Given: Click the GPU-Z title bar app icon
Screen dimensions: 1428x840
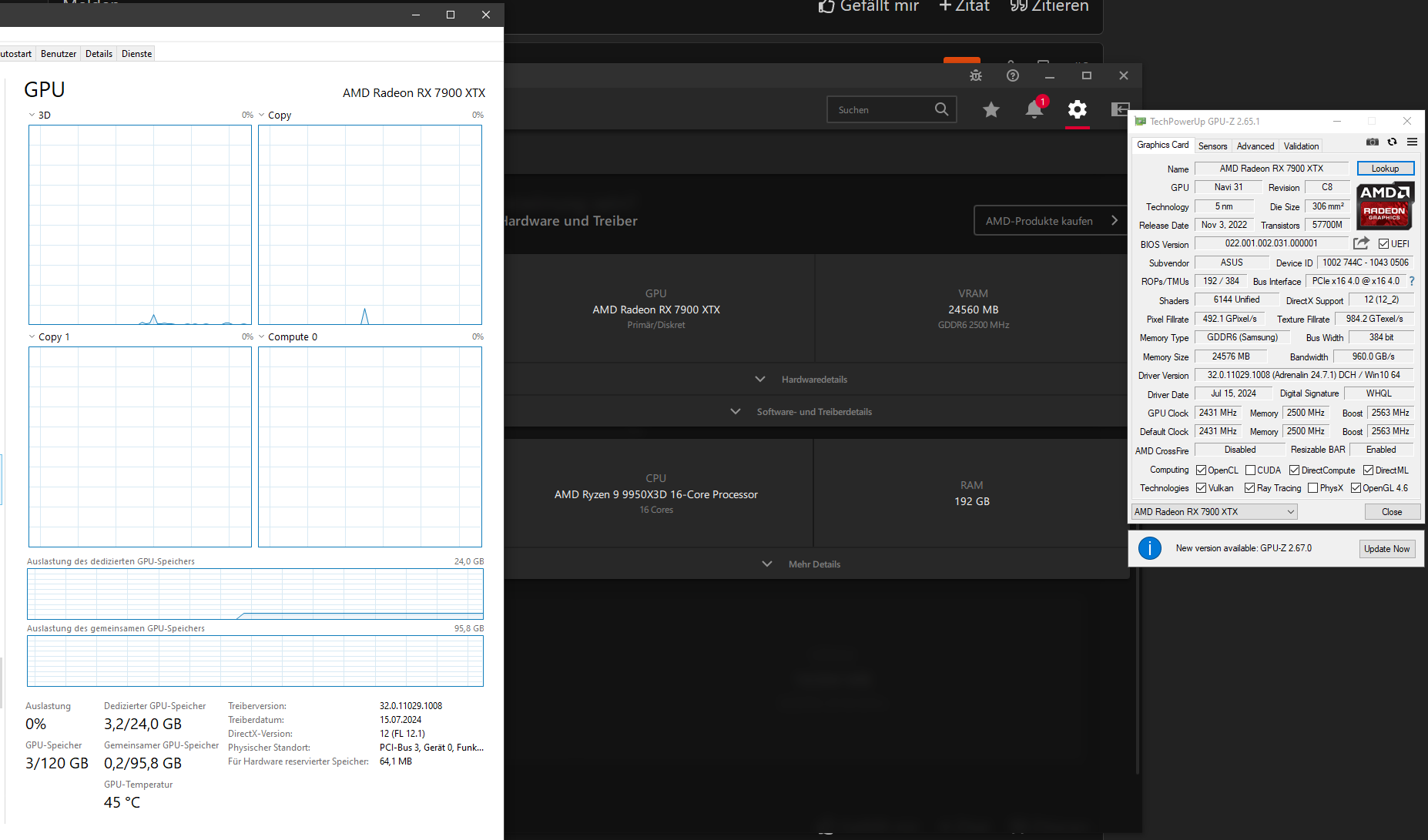Looking at the screenshot, I should pos(1140,121).
